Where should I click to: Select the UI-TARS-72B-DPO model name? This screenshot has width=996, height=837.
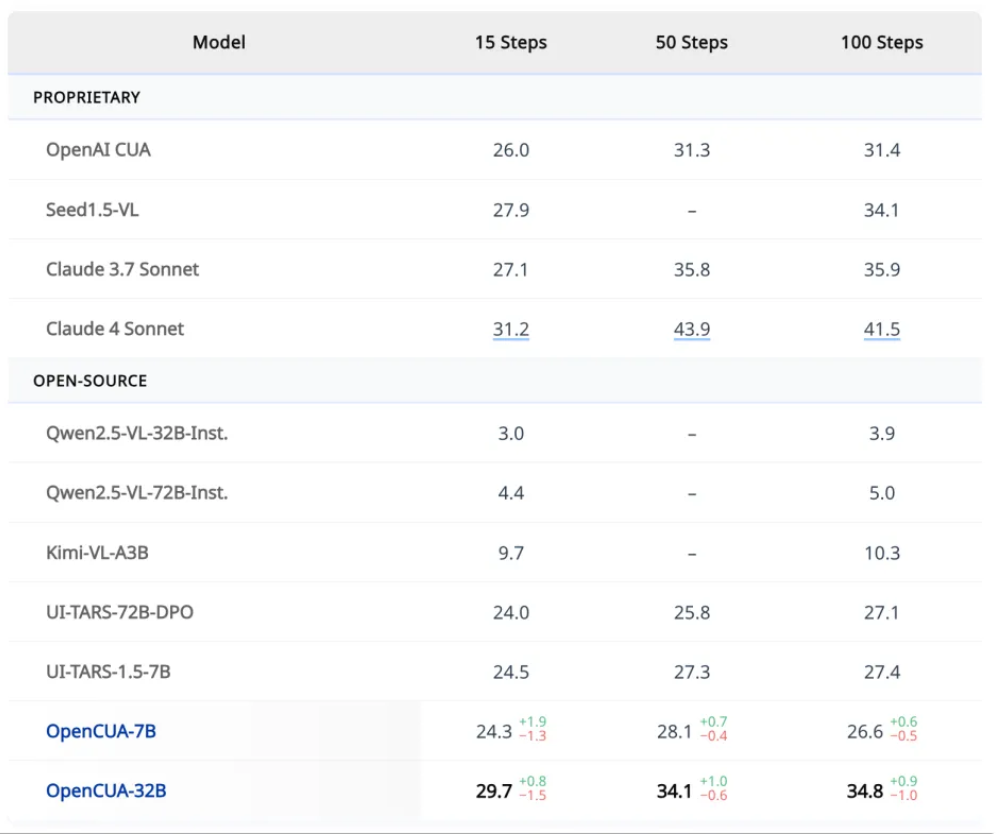(x=119, y=612)
